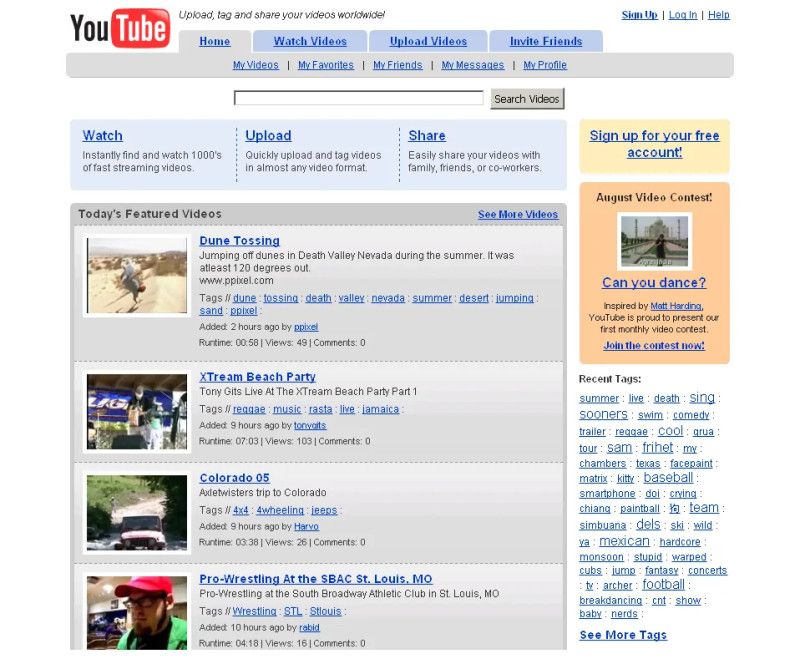Viewport: 800px width, 658px height.
Task: Click Join the contest now!
Action: (654, 345)
